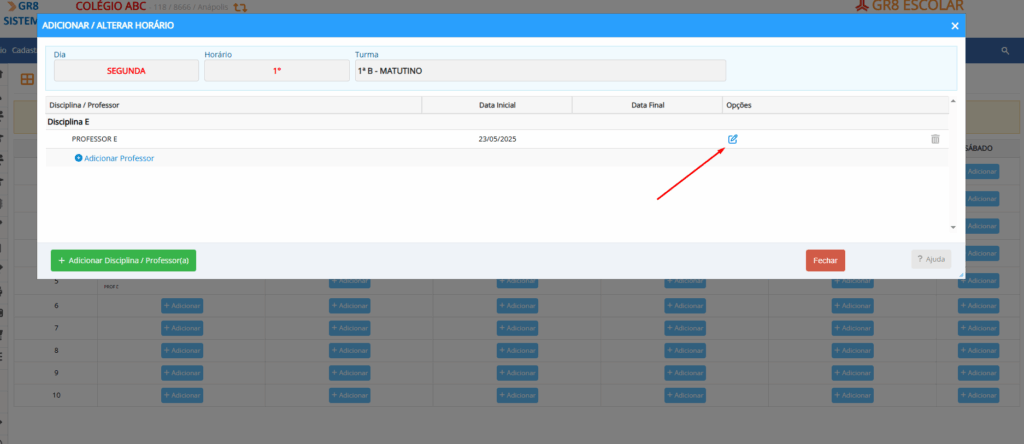The image size is (1024, 444).
Task: Click the Sábado Adicionar button in row 6
Action: click(978, 306)
